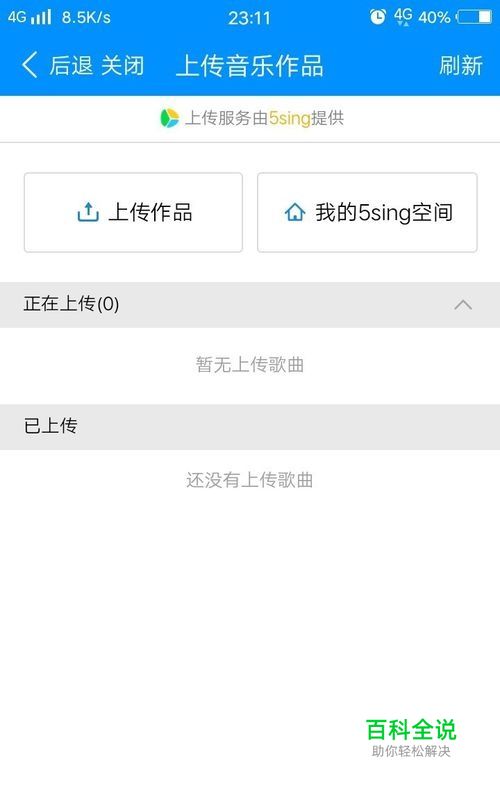Screen dimensions: 500x790
Task: Collapse the 正在上传(0) section with chevron
Action: coord(463,305)
